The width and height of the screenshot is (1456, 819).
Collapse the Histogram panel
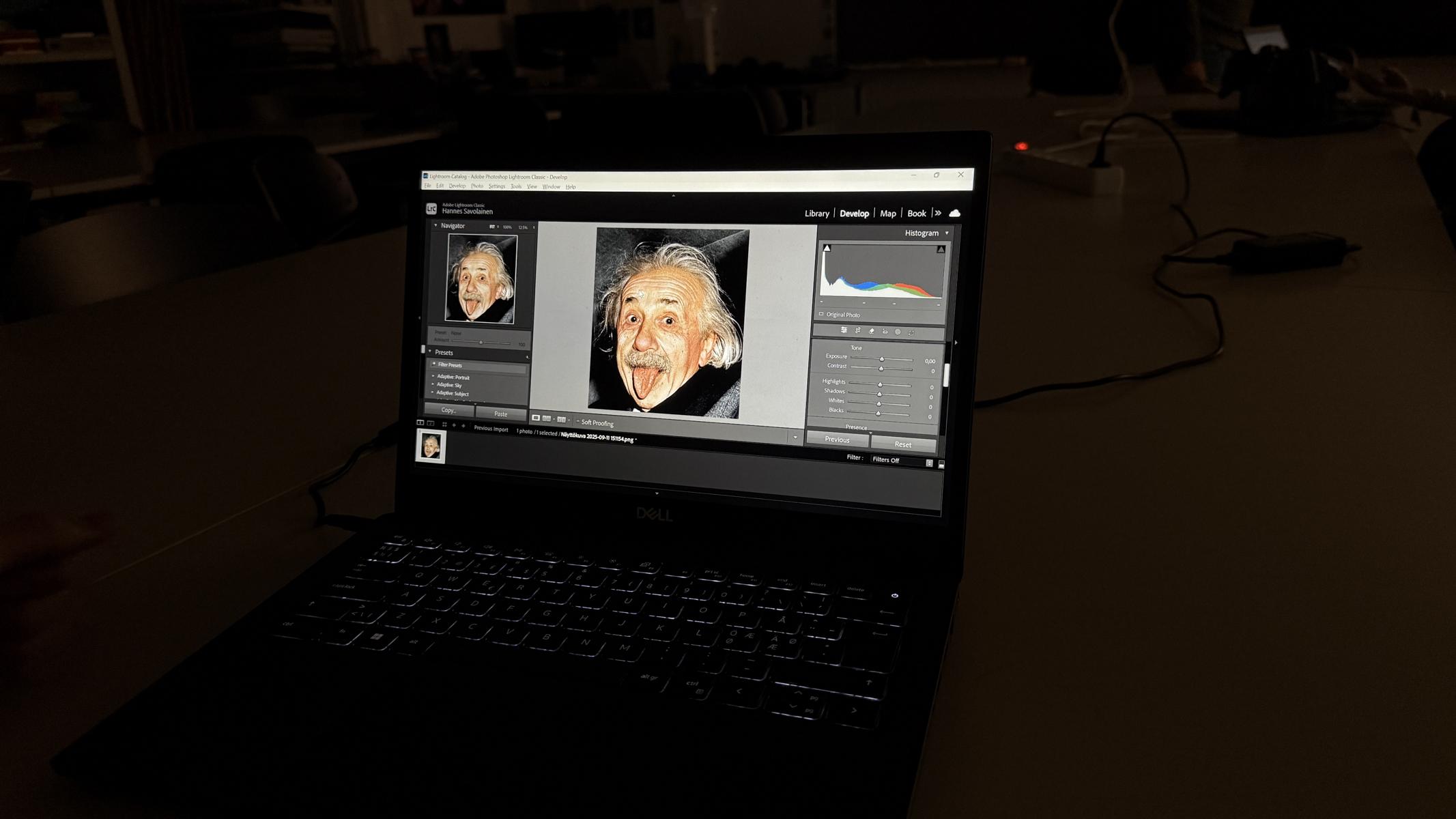(947, 233)
